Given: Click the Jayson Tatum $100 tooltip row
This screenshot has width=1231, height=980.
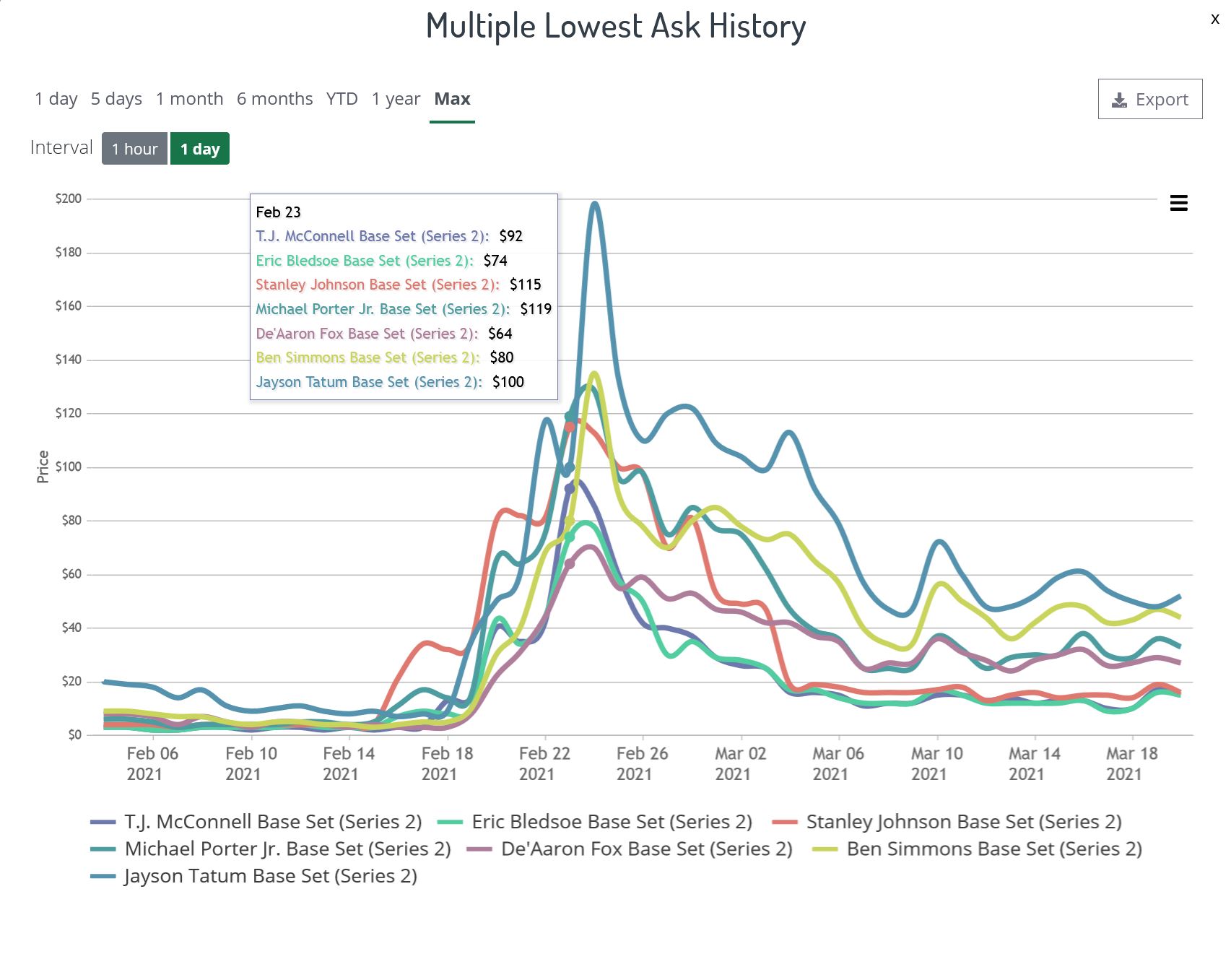Looking at the screenshot, I should pos(390,382).
